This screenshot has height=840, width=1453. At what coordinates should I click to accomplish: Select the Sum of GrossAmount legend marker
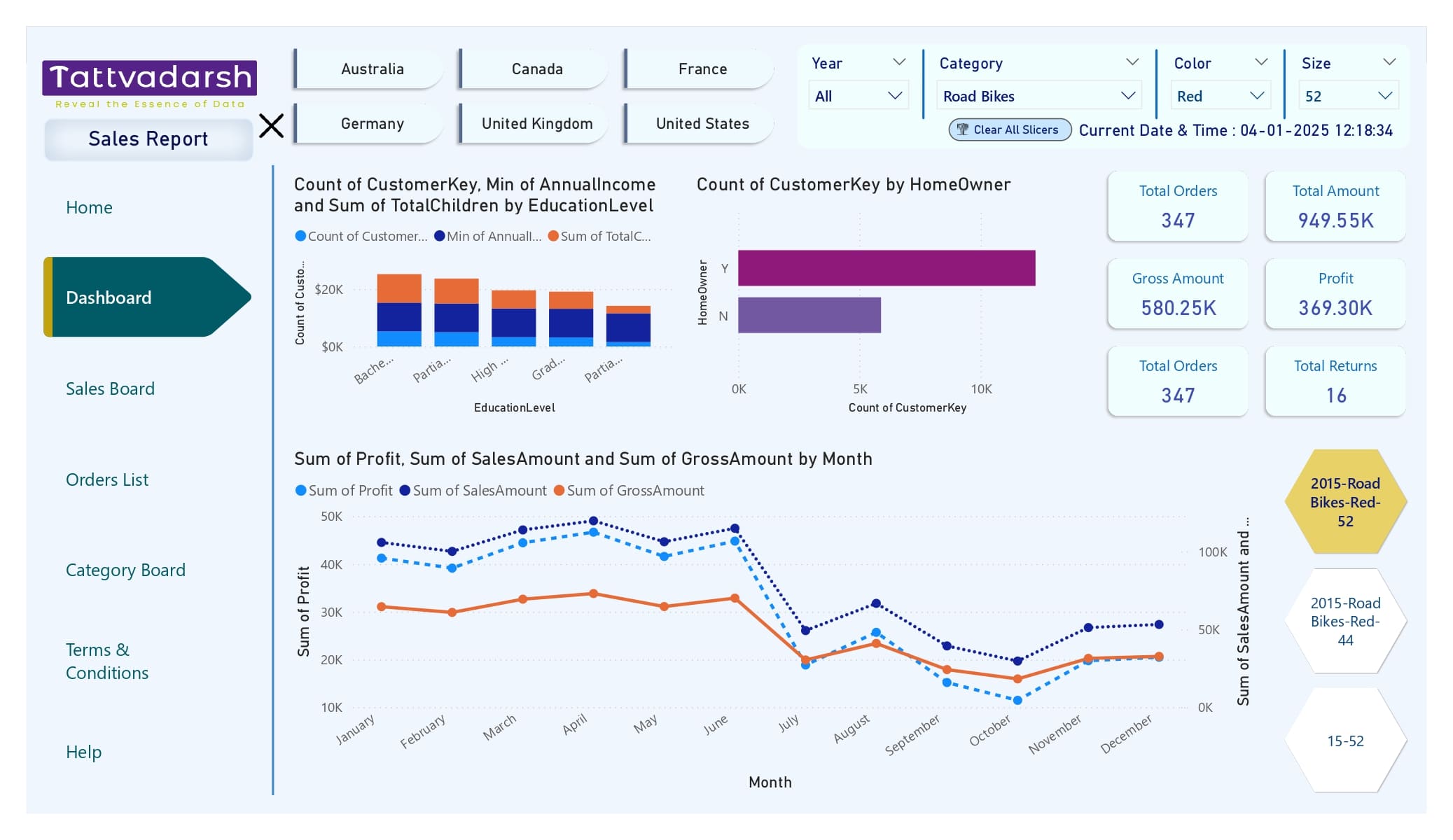click(559, 491)
